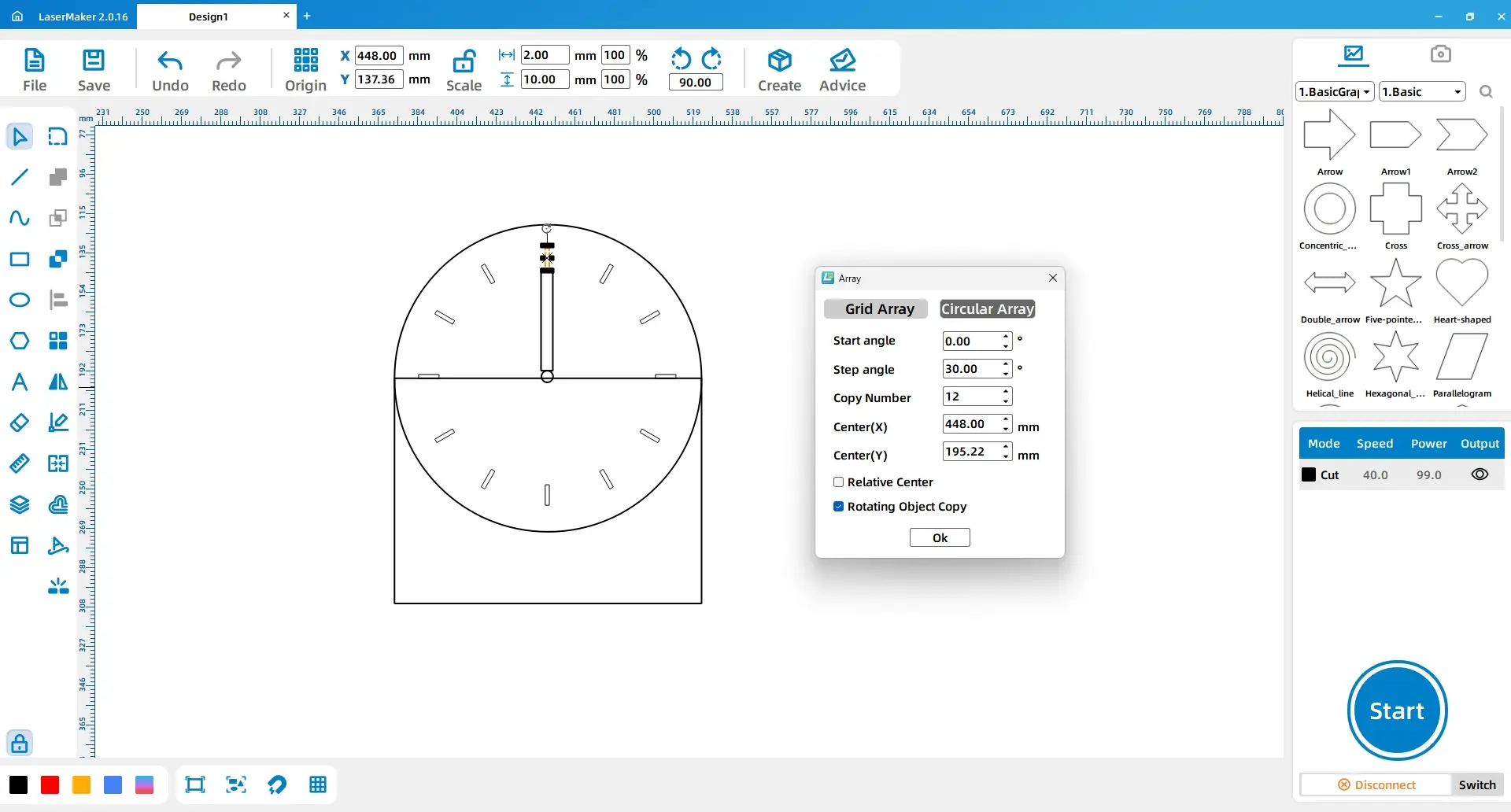
Task: Expand the 1.Basic subcategory dropdown
Action: [x=1422, y=92]
